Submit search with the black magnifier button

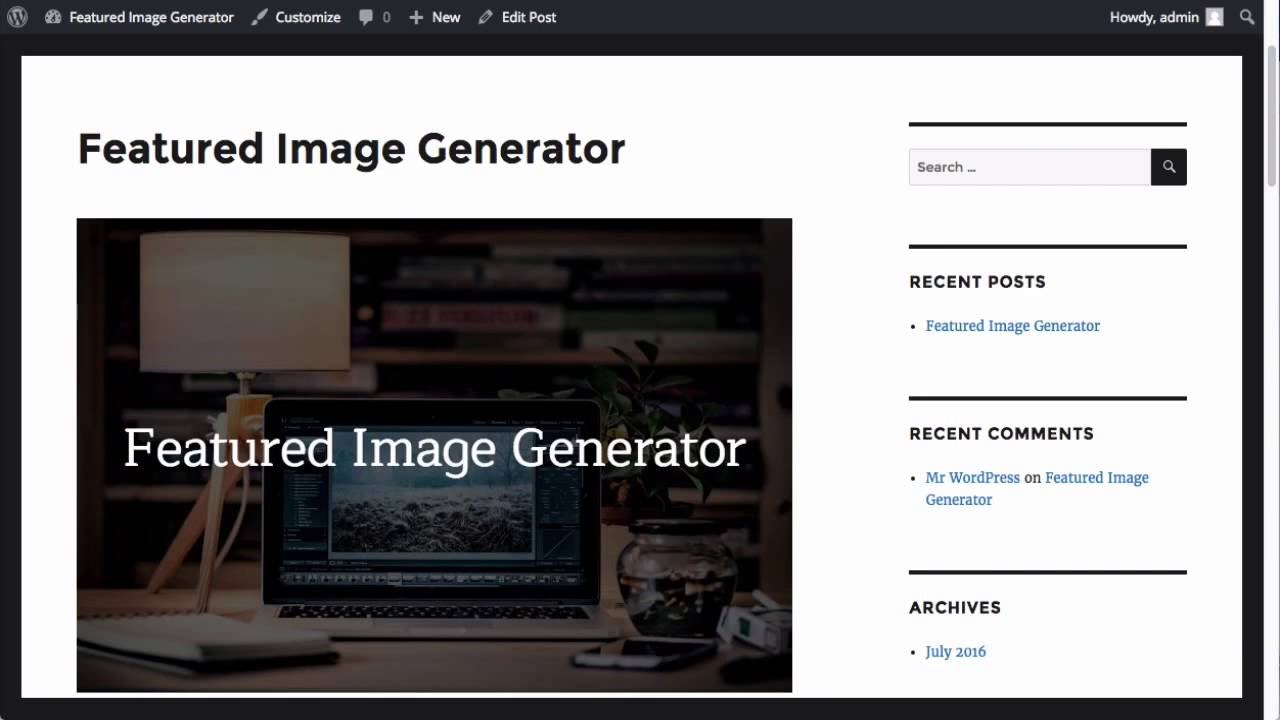[x=1169, y=167]
